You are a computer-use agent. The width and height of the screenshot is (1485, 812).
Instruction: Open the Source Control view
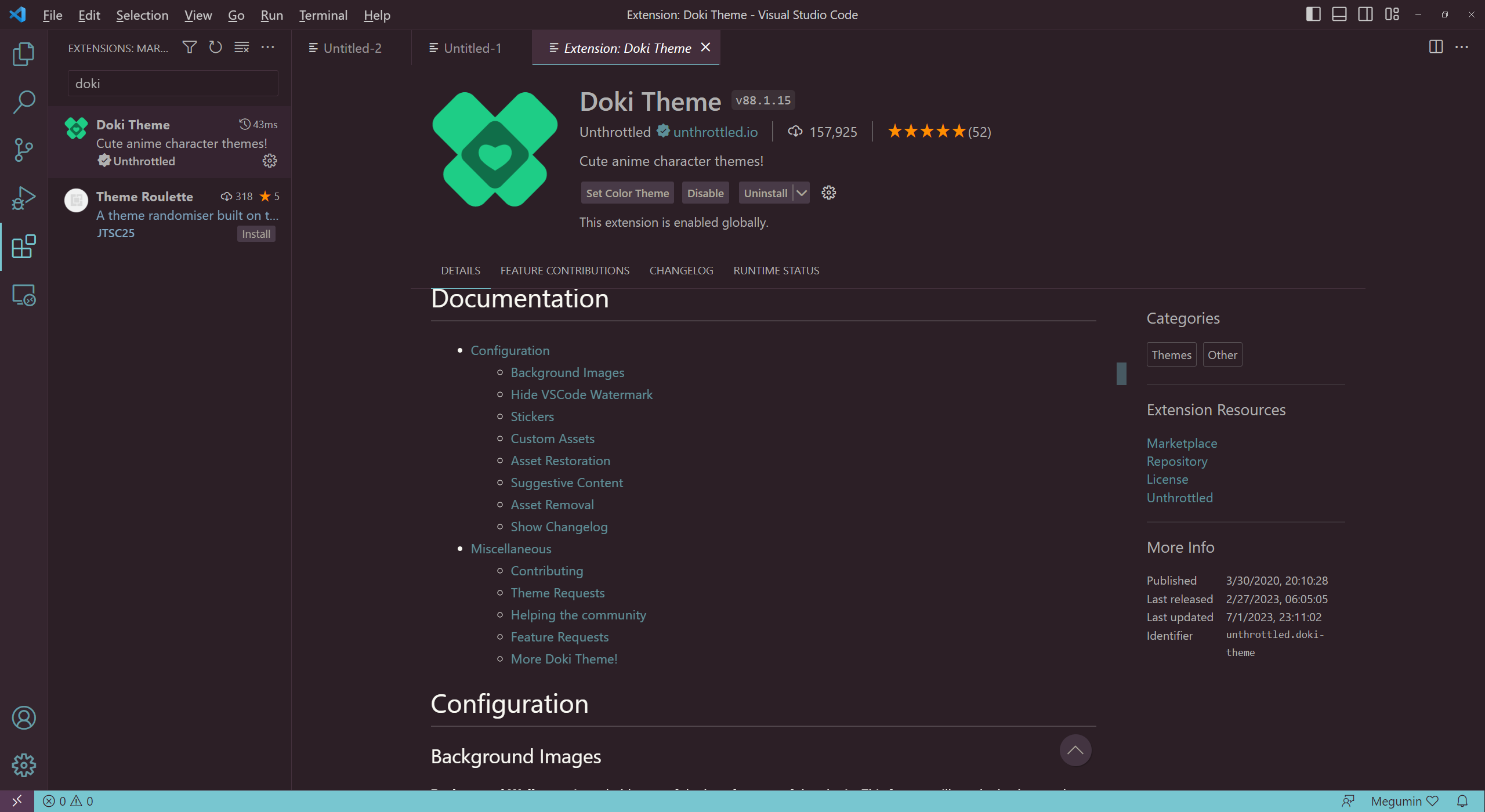23,150
